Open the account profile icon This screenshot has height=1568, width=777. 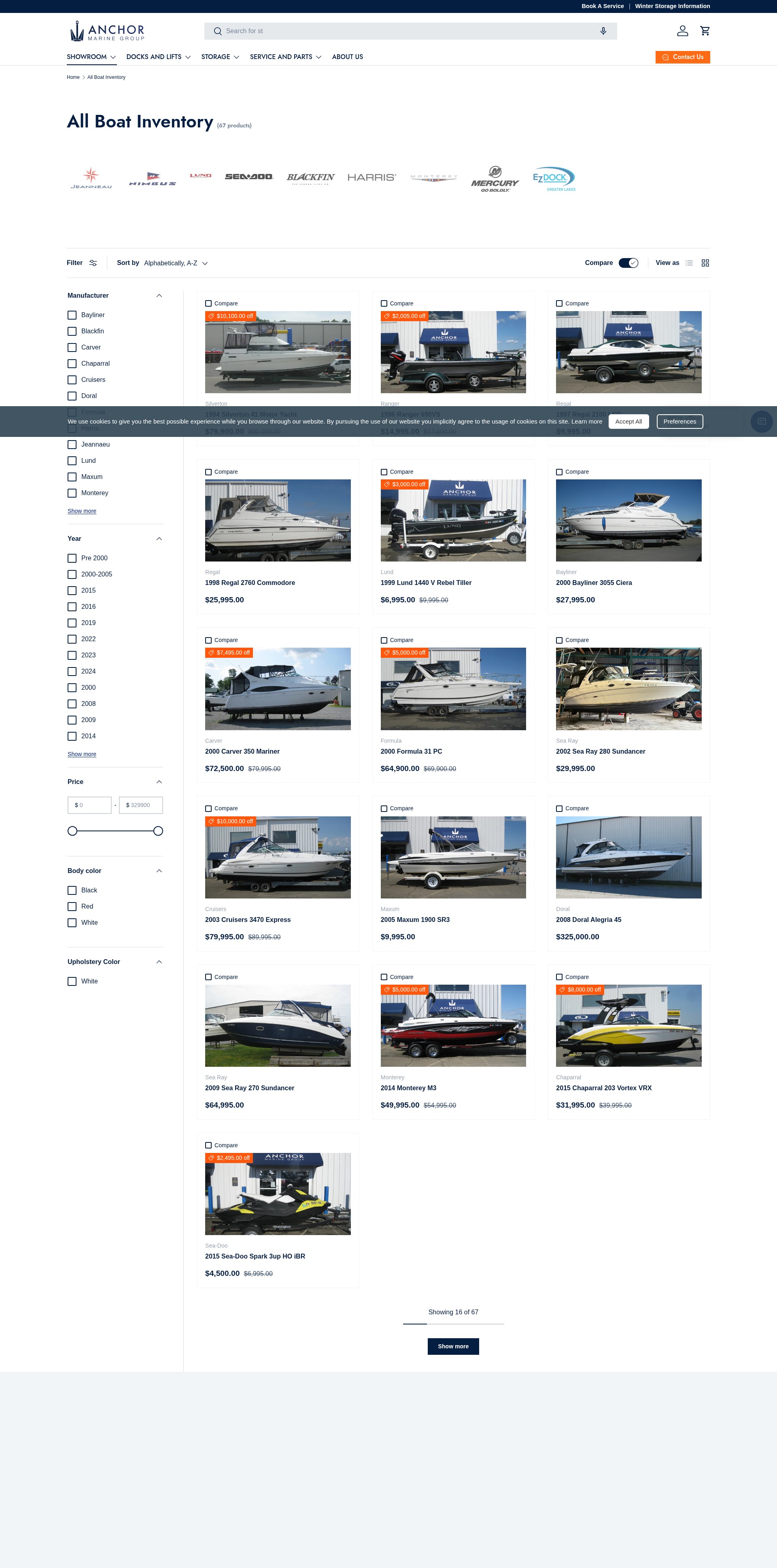click(683, 30)
